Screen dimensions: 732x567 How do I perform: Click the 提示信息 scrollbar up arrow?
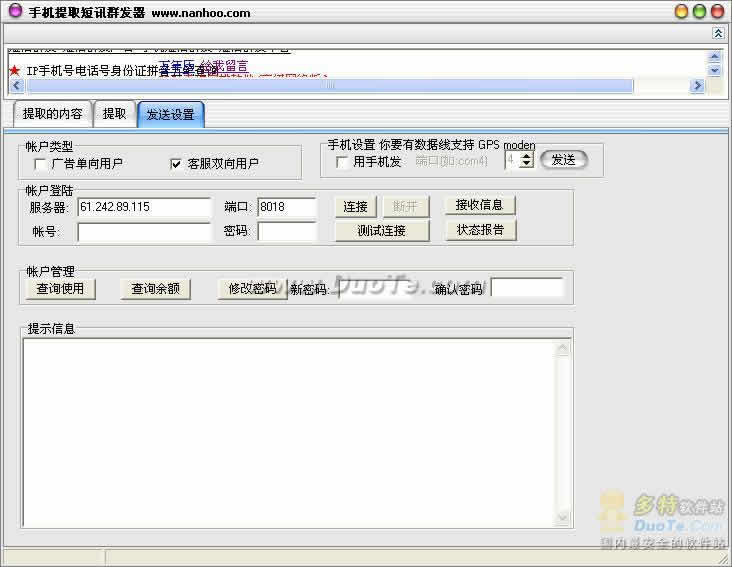coord(563,348)
